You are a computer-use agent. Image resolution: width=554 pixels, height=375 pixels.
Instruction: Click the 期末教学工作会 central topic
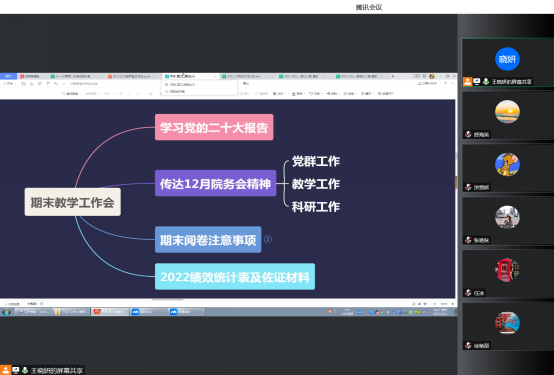[72, 202]
